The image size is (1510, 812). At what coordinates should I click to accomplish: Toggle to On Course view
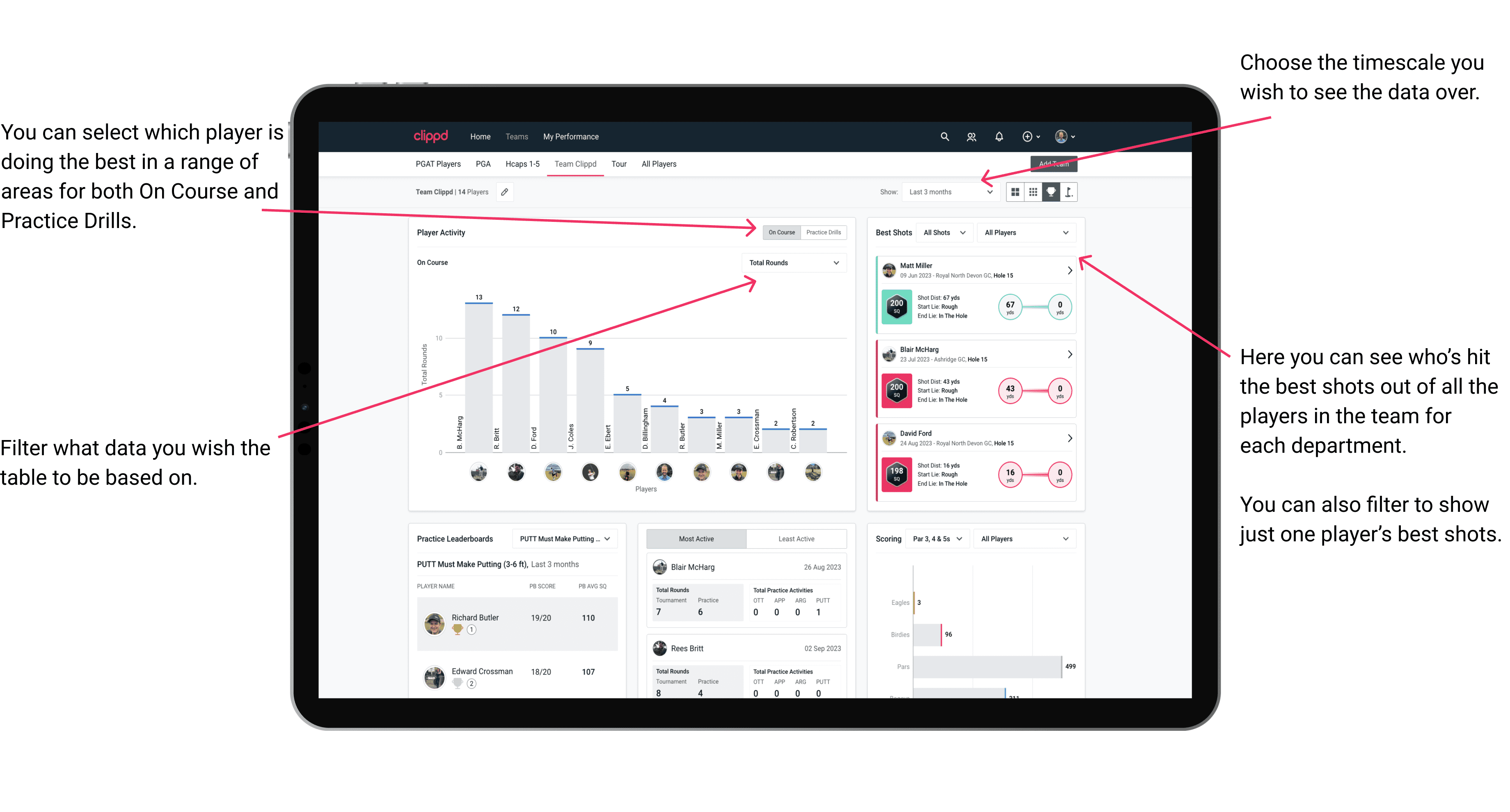[x=781, y=232]
